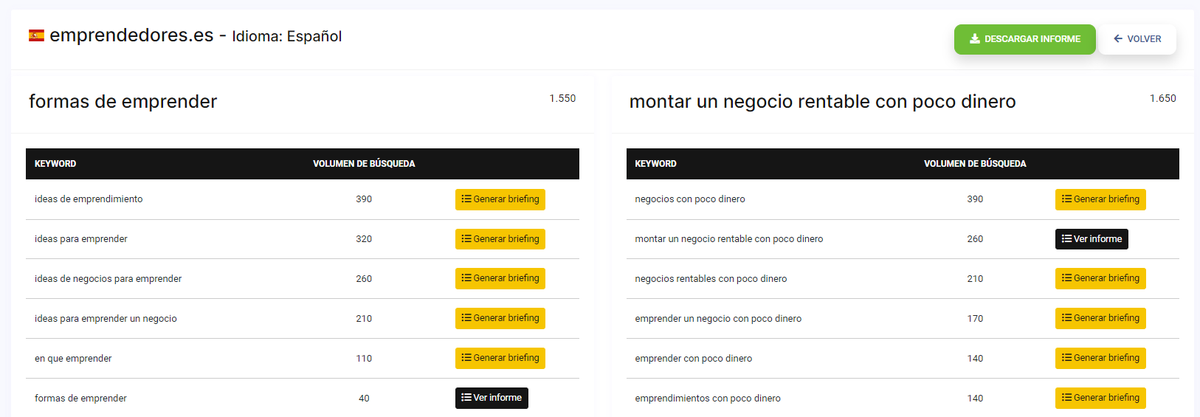Image resolution: width=1200 pixels, height=417 pixels.
Task: Click the Spanish flag icon beside emprendedores.es
Action: pyautogui.click(x=36, y=36)
